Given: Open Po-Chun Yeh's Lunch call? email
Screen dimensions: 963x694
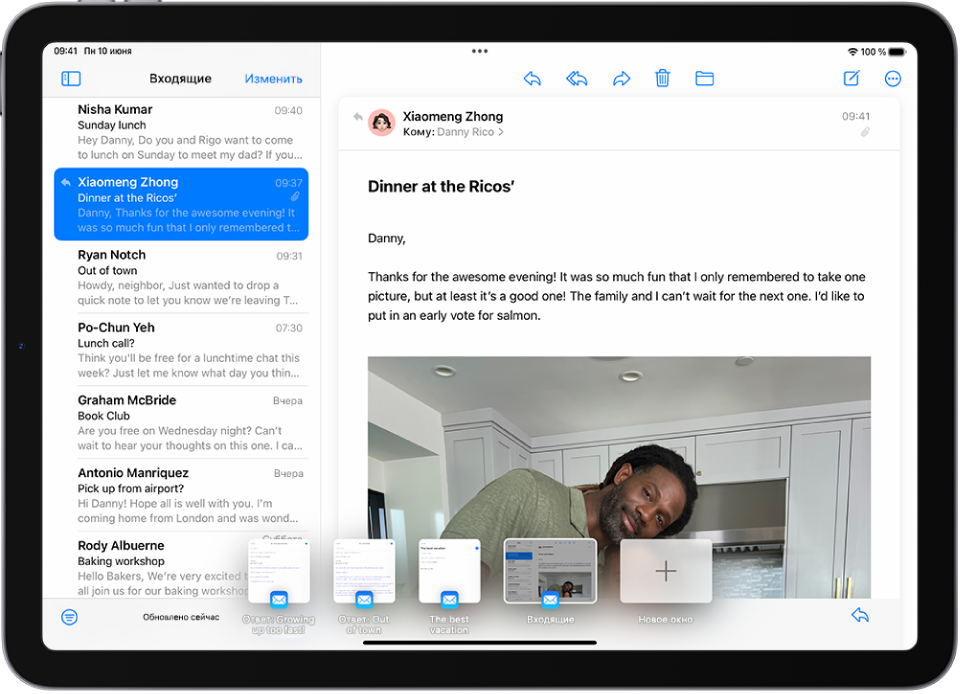Looking at the screenshot, I should [181, 349].
